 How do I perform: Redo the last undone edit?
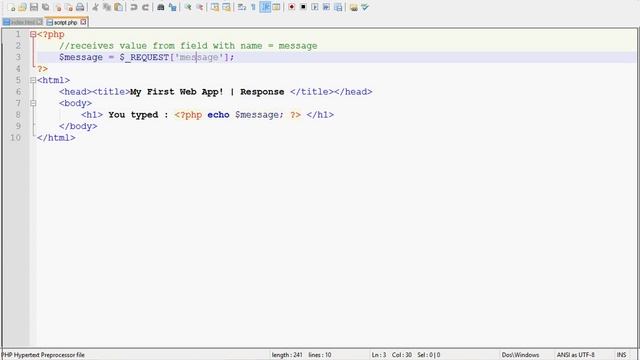145,7
